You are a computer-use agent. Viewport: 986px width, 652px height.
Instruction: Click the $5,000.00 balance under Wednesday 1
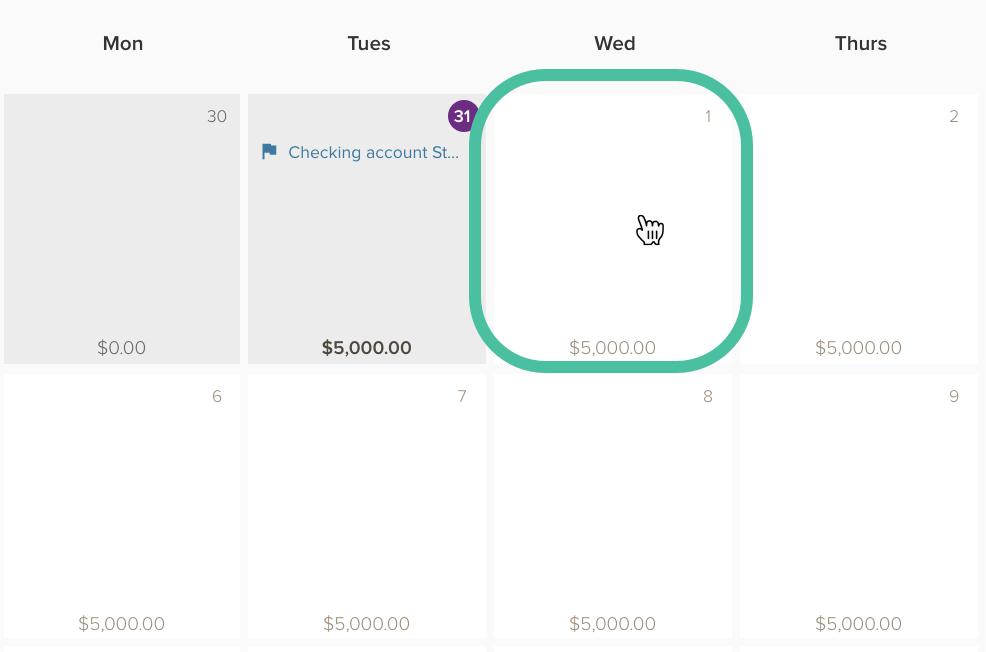point(612,348)
